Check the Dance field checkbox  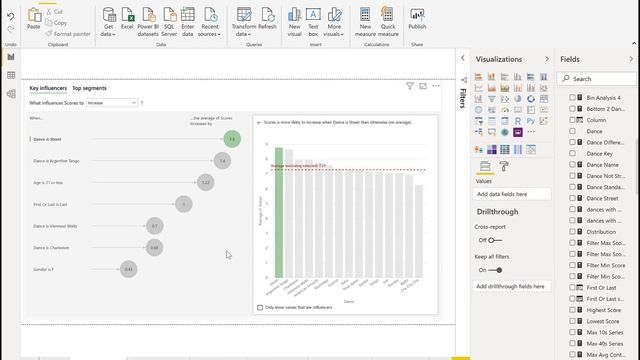(572, 131)
